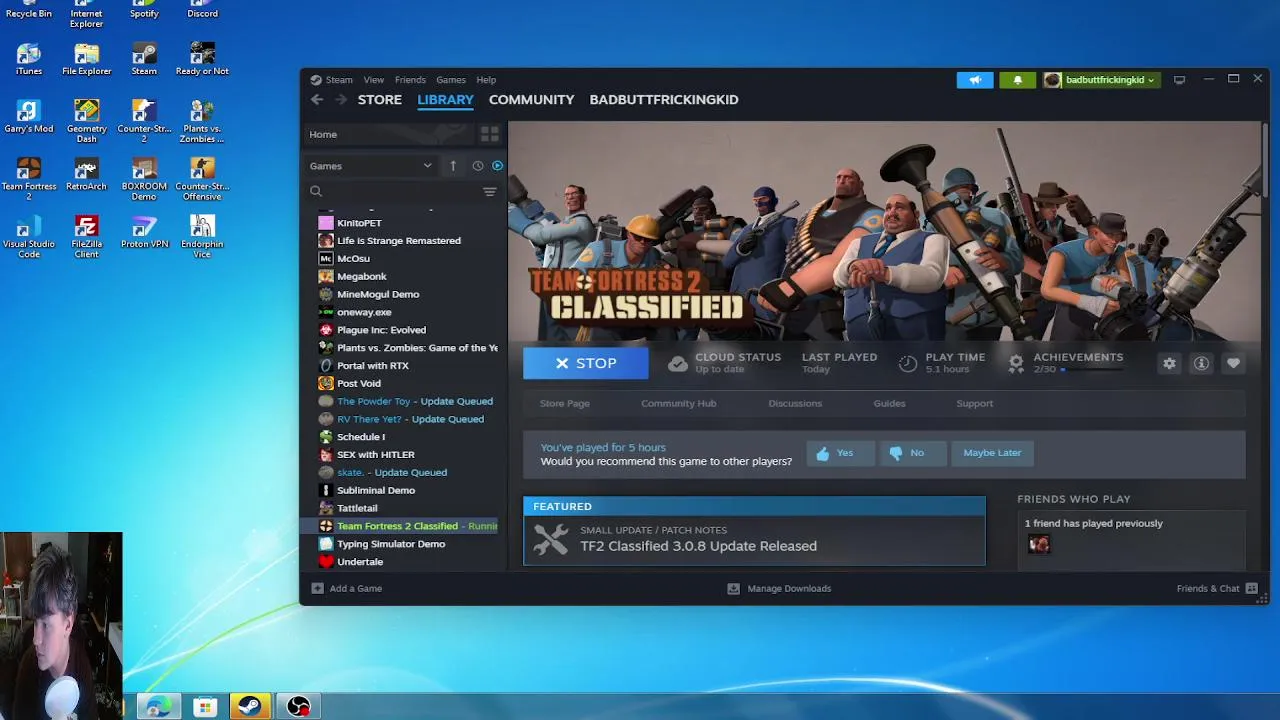Open Steam from the taskbar
The width and height of the screenshot is (1280, 720).
250,707
